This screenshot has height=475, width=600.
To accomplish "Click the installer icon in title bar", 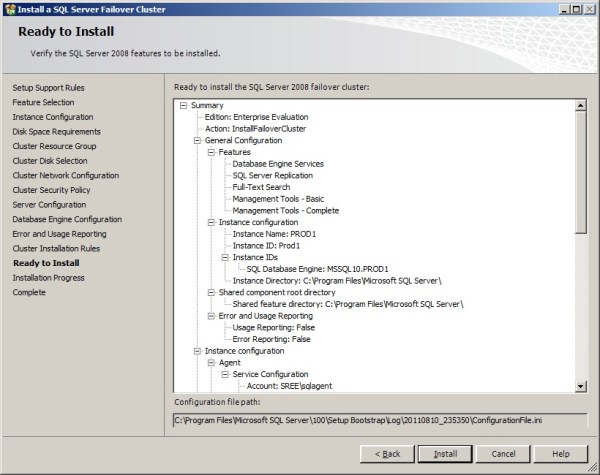I will pyautogui.click(x=9, y=9).
